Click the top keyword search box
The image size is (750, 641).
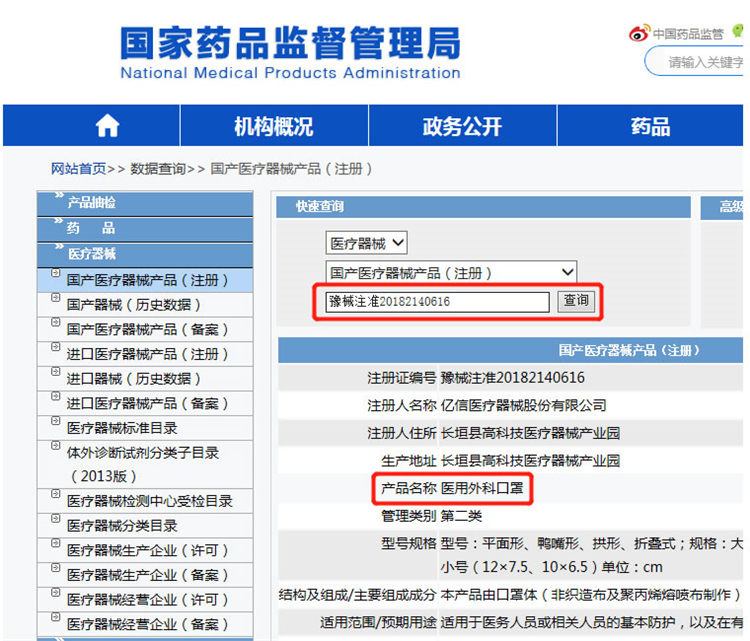[700, 62]
